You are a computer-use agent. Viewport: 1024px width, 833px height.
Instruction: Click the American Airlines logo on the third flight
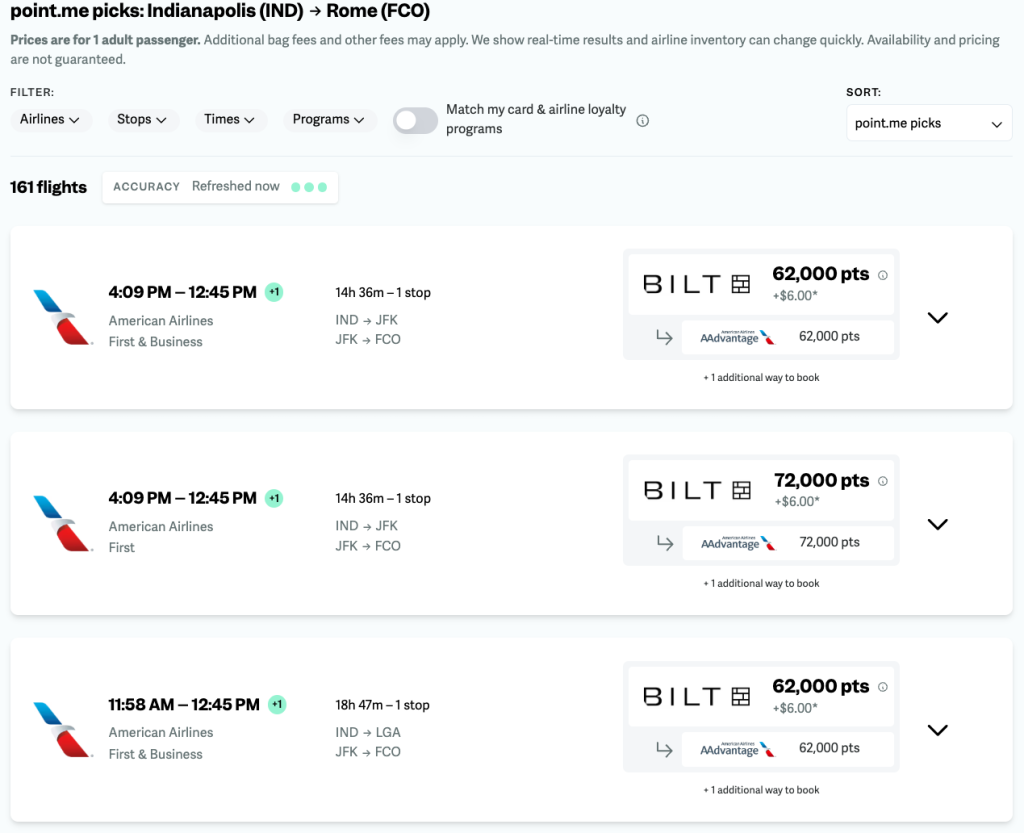pos(62,727)
